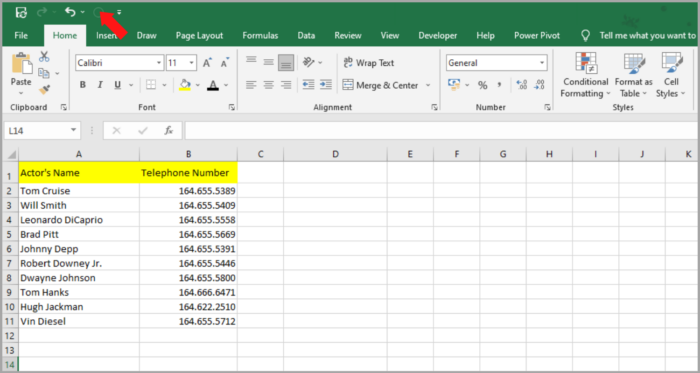700x373 pixels.
Task: Toggle Italic formatting
Action: point(100,85)
